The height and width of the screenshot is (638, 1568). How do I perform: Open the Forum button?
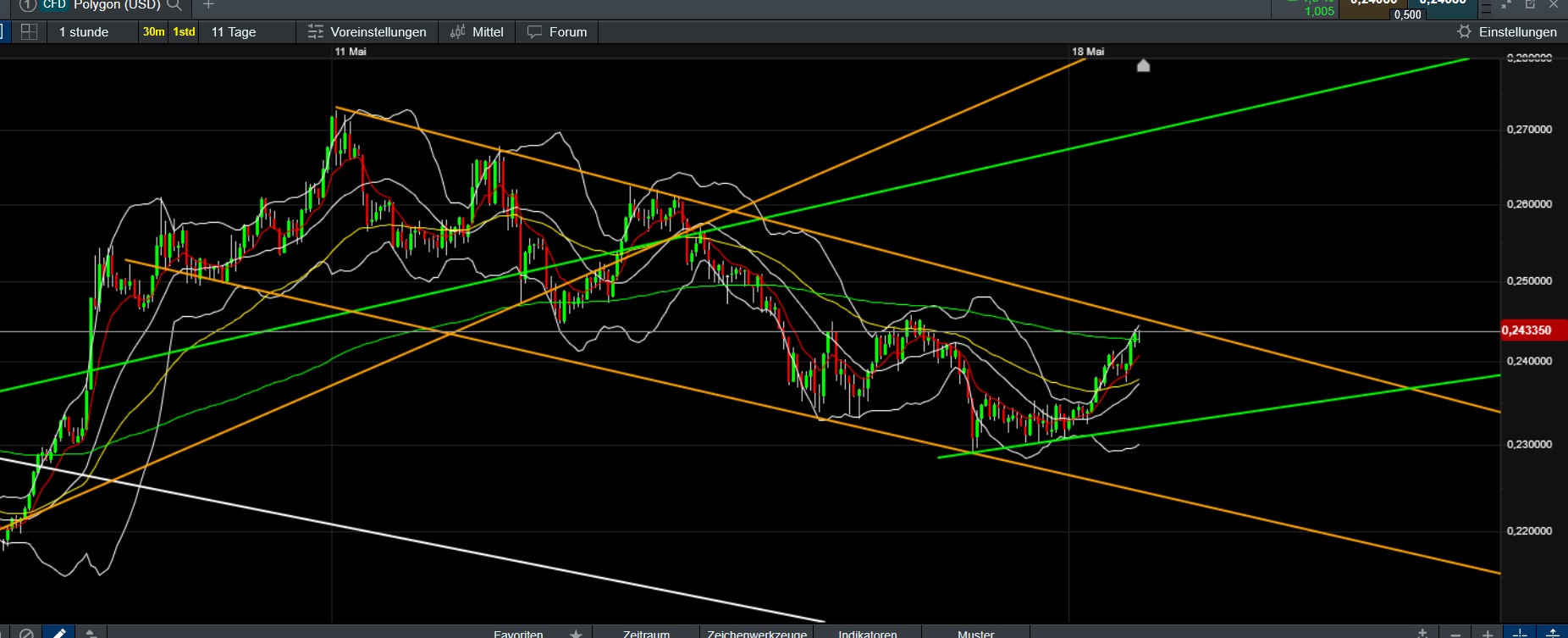click(x=557, y=32)
